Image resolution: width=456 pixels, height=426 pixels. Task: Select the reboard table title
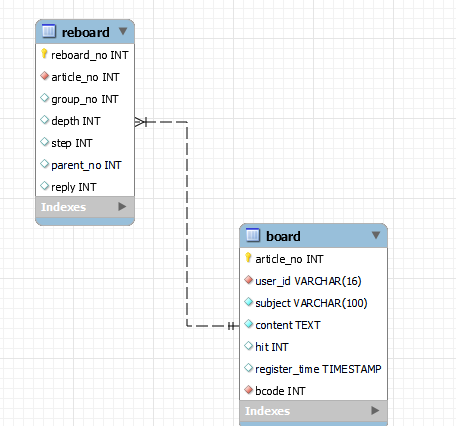tap(86, 32)
